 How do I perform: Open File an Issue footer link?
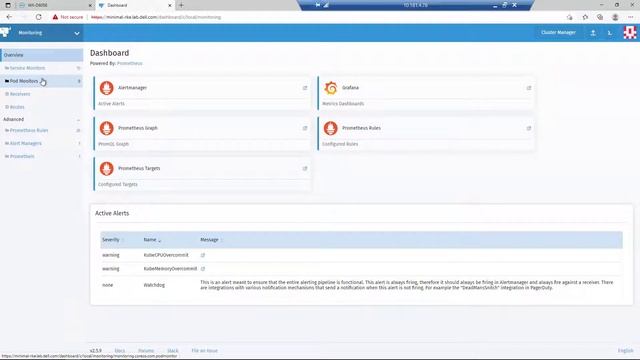(x=204, y=351)
